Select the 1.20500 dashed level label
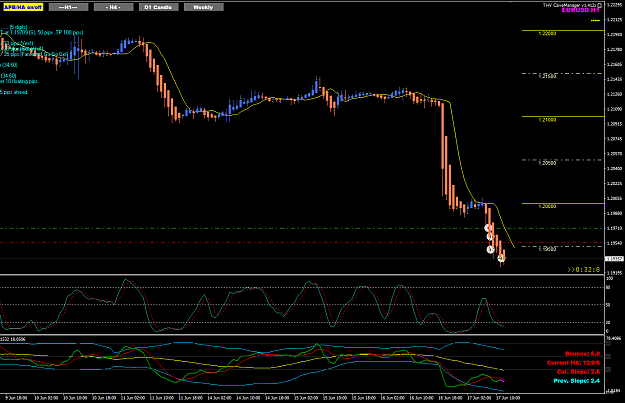Image resolution: width=625 pixels, height=403 pixels. click(x=547, y=163)
